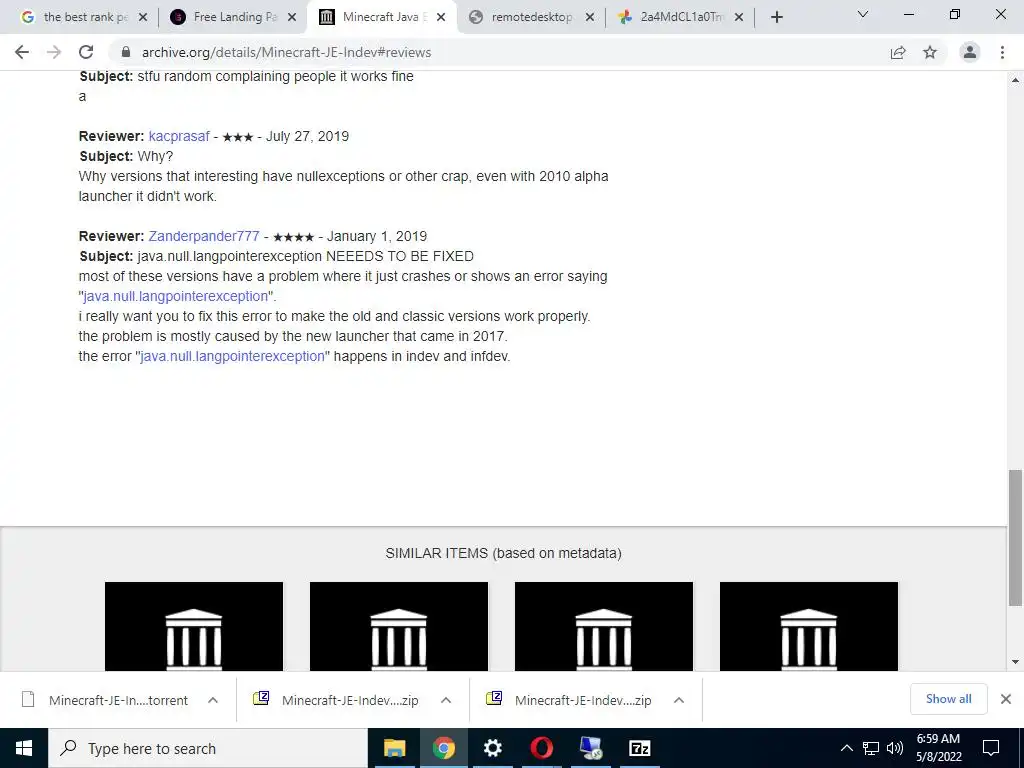This screenshot has height=768, width=1024.
Task: Show hidden system tray icons
Action: click(846, 748)
